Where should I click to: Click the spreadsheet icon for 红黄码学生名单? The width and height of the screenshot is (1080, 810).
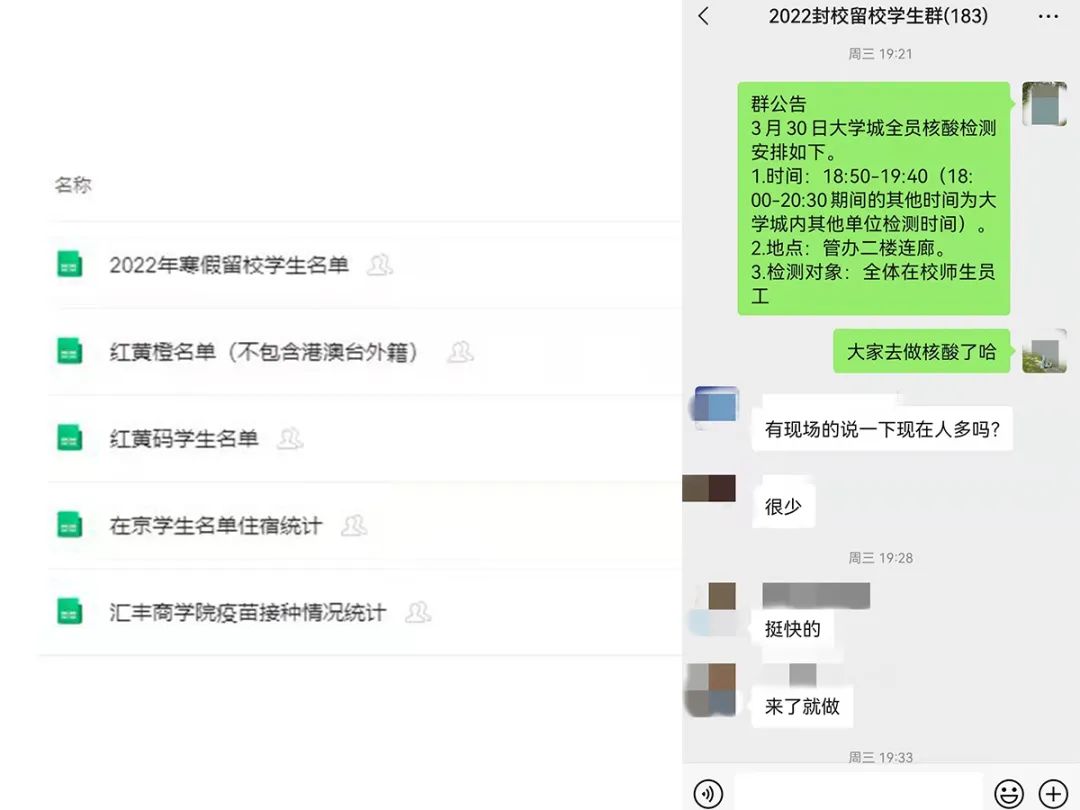(x=70, y=438)
